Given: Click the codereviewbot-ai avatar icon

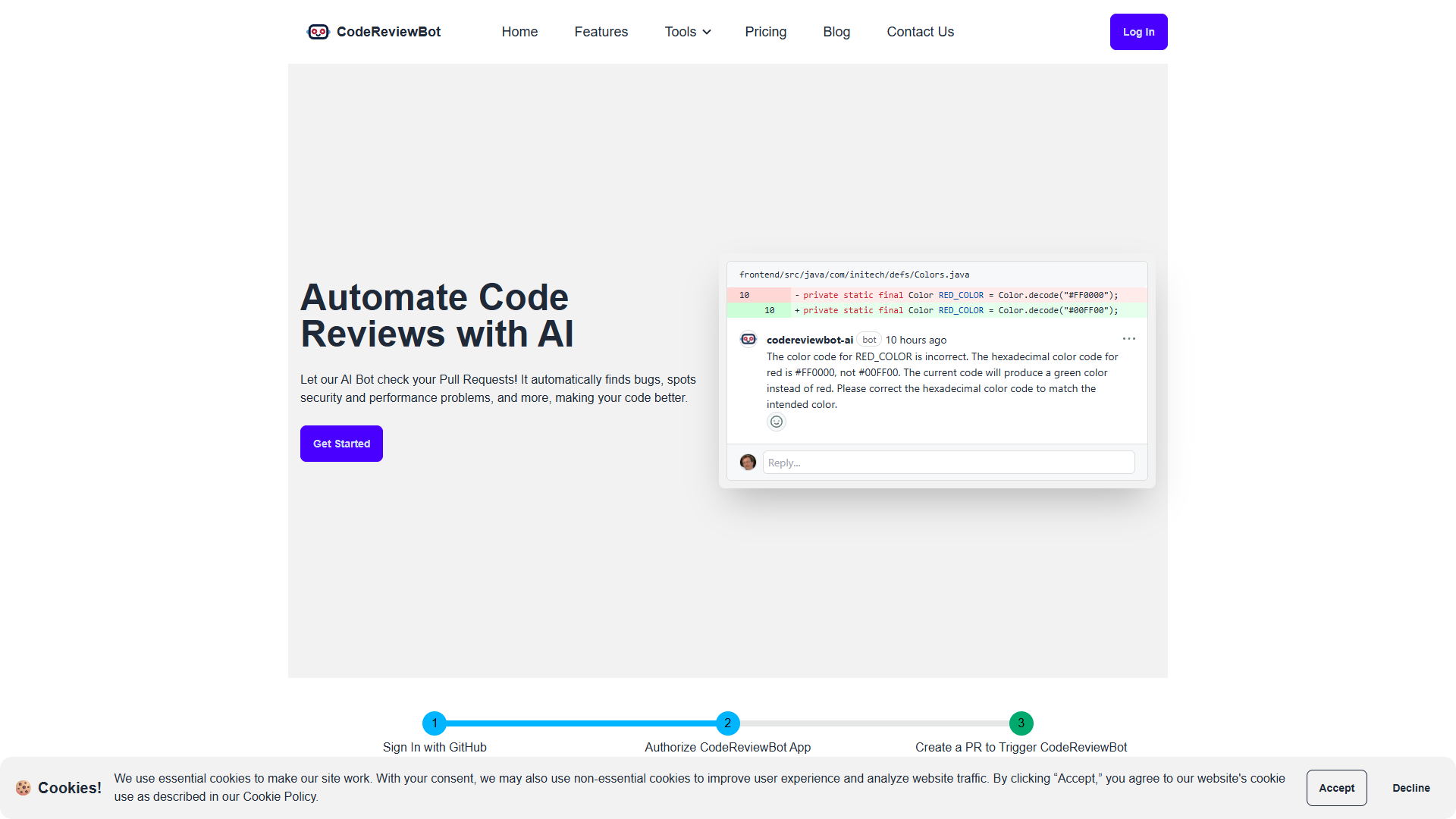Looking at the screenshot, I should [748, 339].
